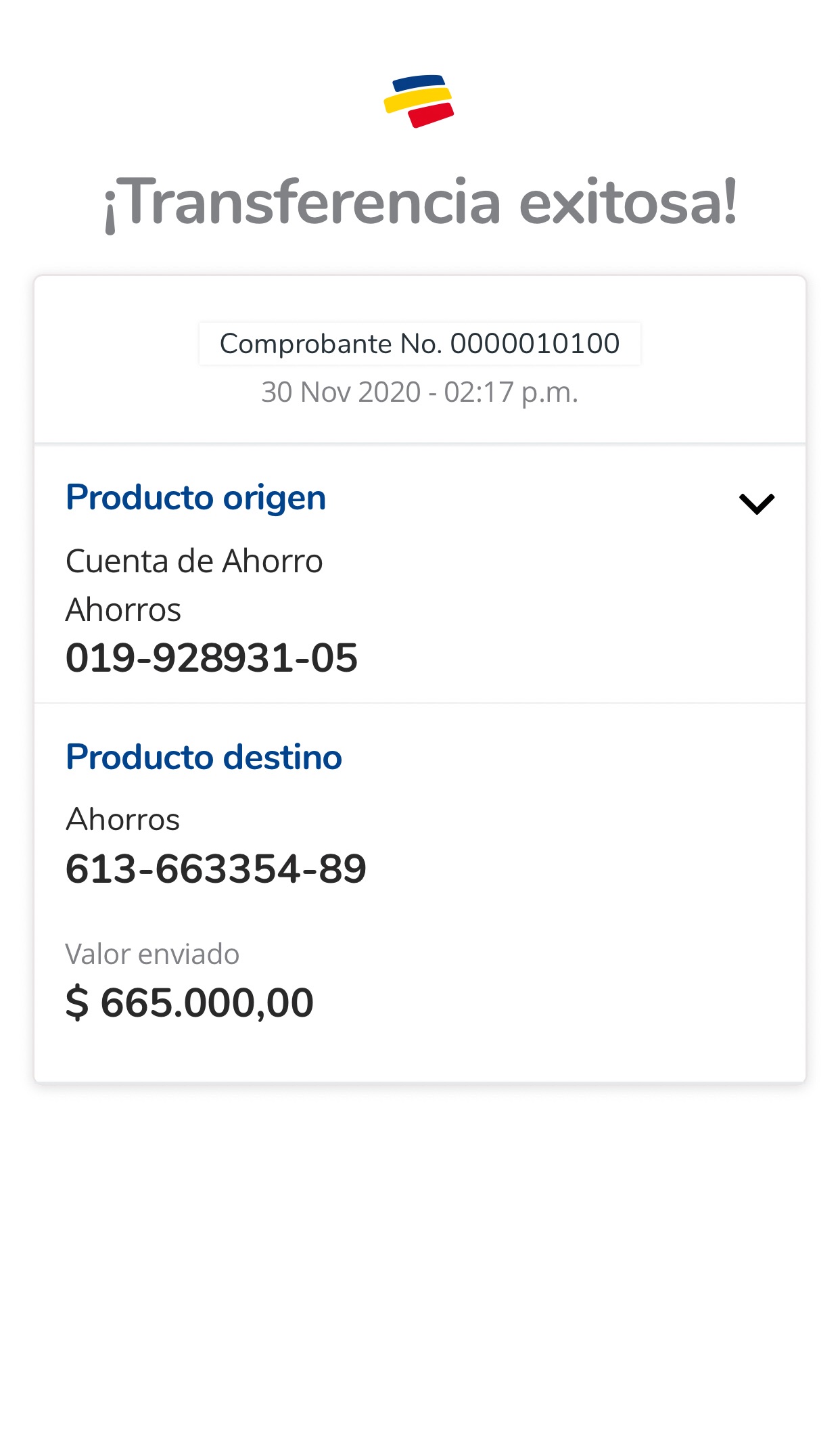Click Ahorros under Producto destino
Image resolution: width=840 pixels, height=1453 pixels.
[122, 820]
